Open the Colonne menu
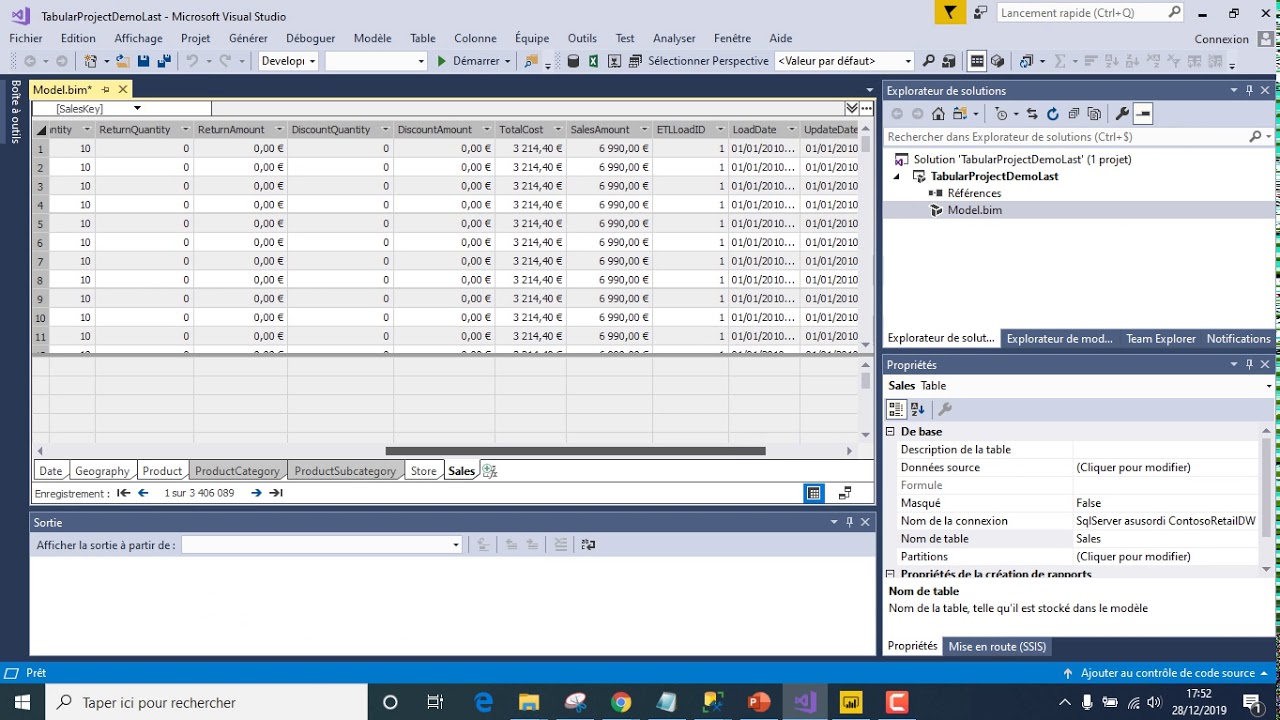 [475, 38]
